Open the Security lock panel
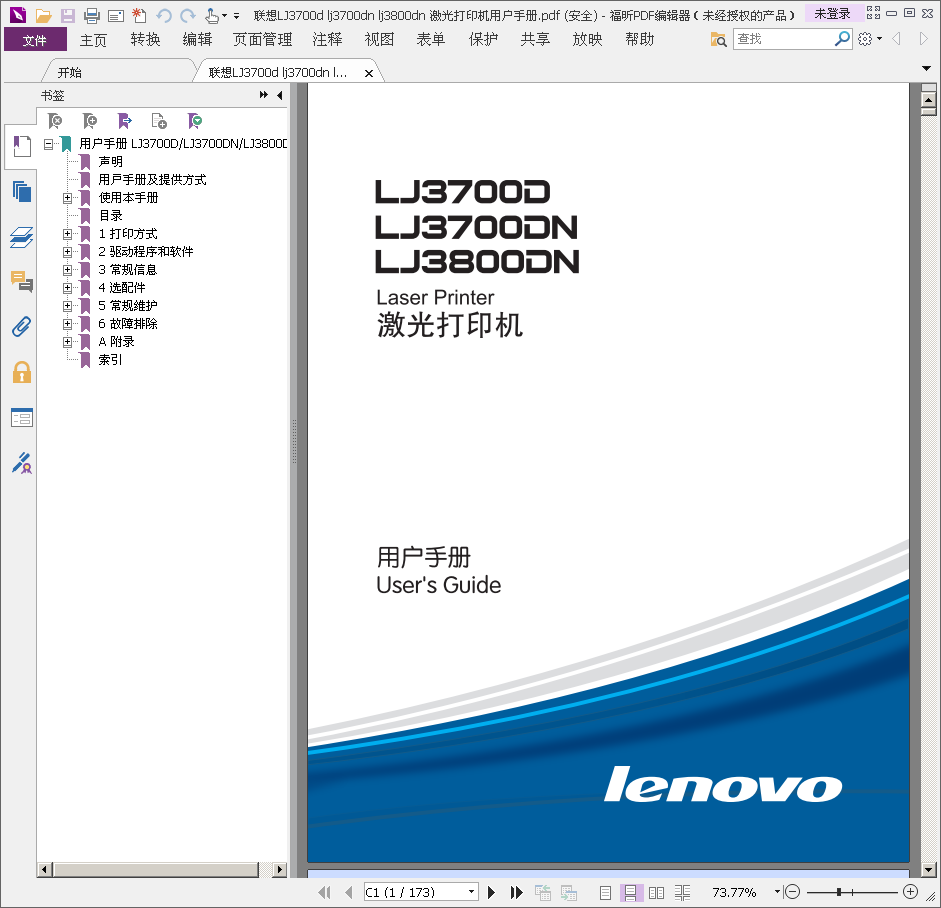 22,372
